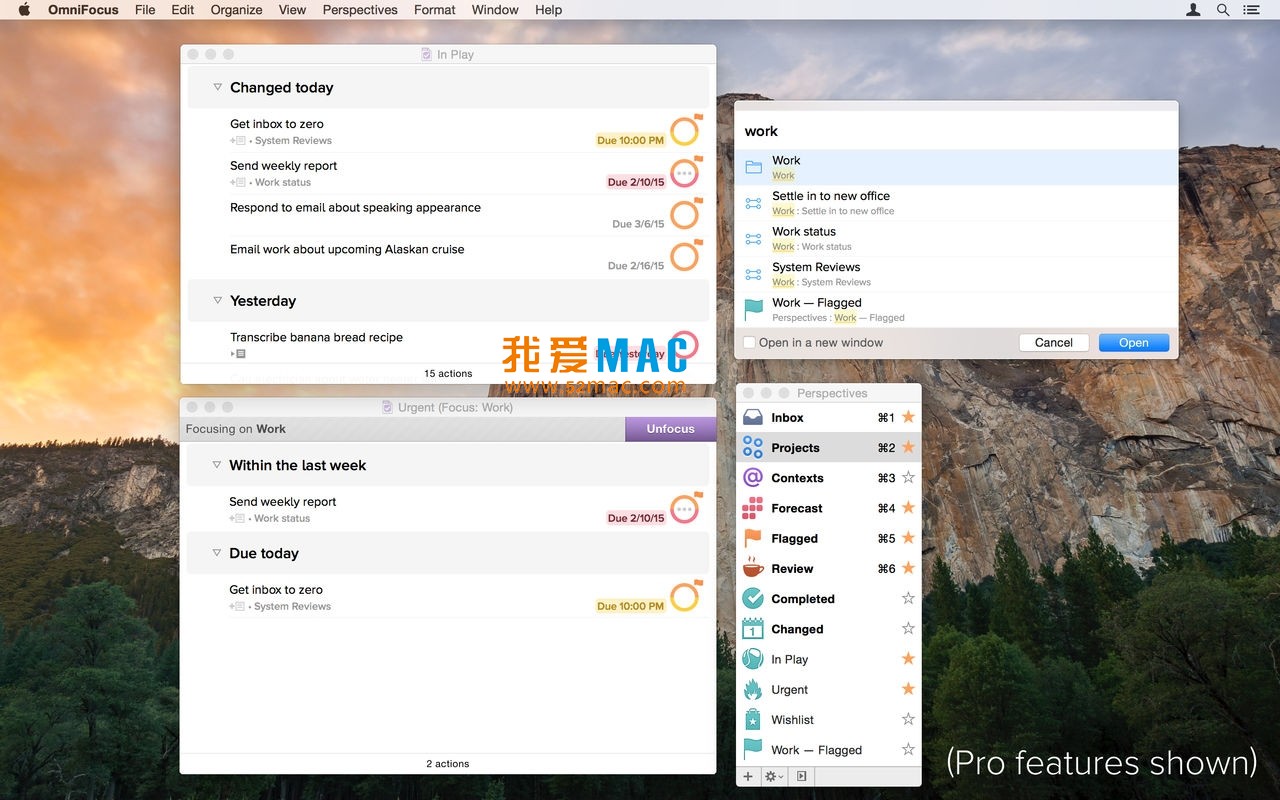This screenshot has width=1280, height=800.
Task: Click the Unfocus button
Action: coord(671,429)
